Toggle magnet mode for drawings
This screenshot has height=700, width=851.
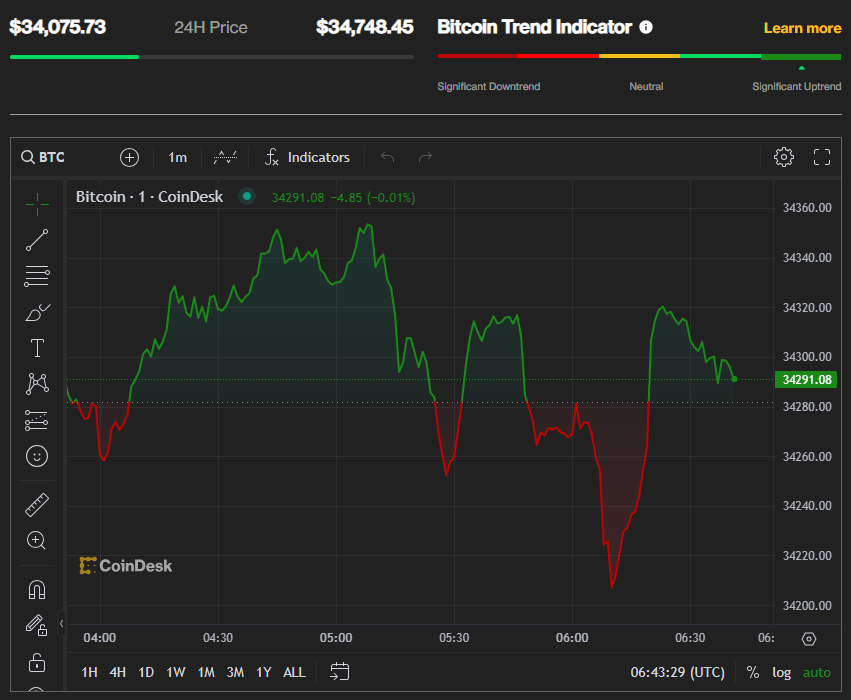coord(37,589)
